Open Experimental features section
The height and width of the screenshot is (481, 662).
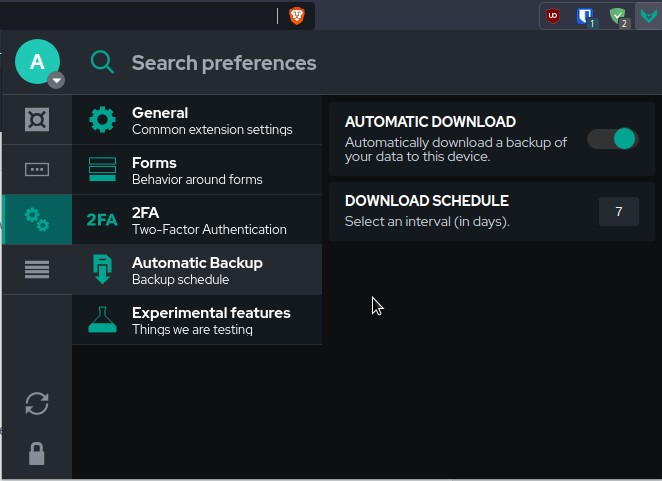click(x=197, y=320)
